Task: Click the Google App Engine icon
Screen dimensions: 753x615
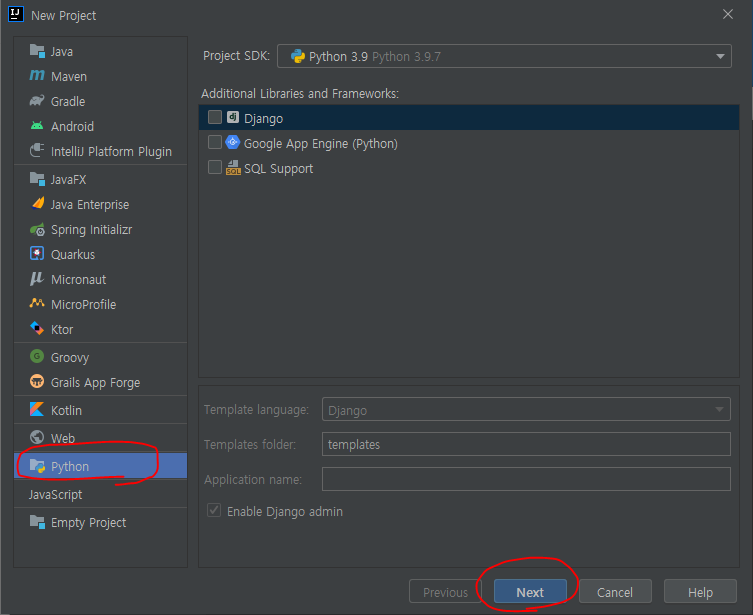Action: click(232, 142)
